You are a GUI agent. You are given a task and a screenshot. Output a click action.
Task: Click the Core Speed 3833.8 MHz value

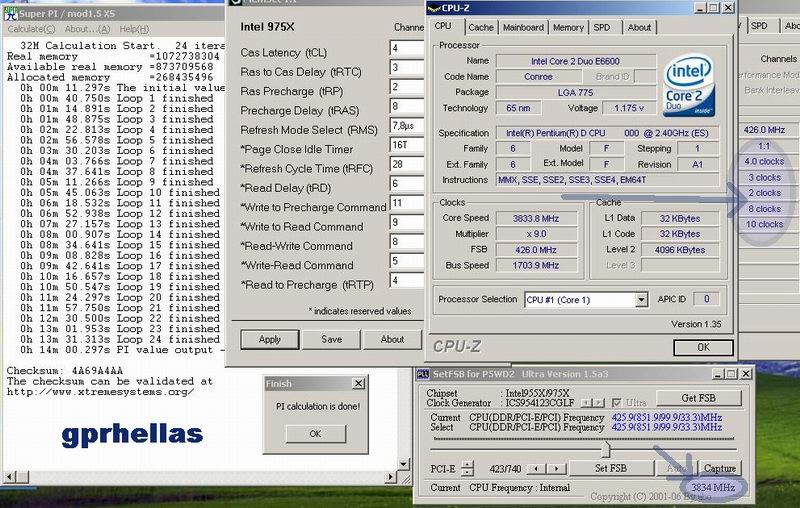[536, 218]
